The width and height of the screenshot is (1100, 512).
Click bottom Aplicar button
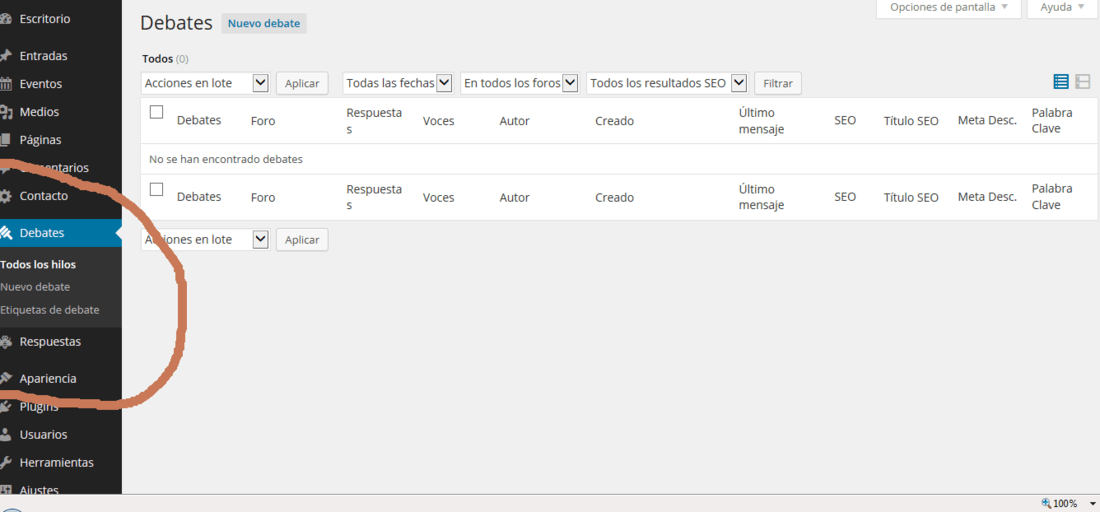click(x=302, y=240)
